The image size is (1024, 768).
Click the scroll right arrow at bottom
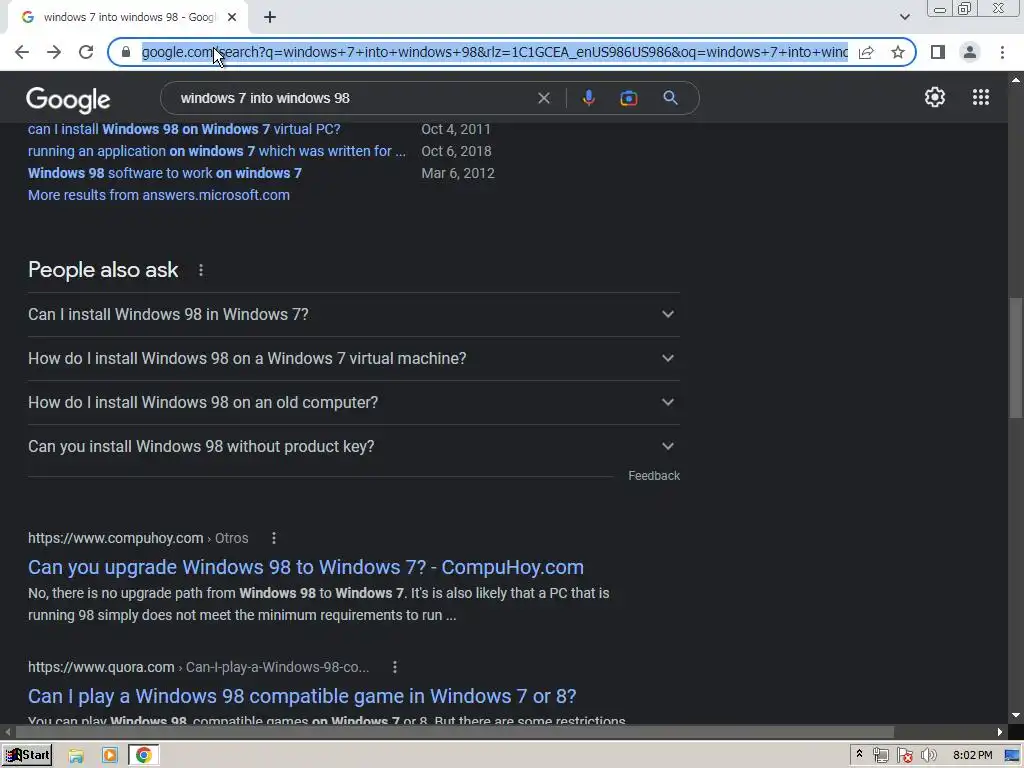tap(1000, 731)
